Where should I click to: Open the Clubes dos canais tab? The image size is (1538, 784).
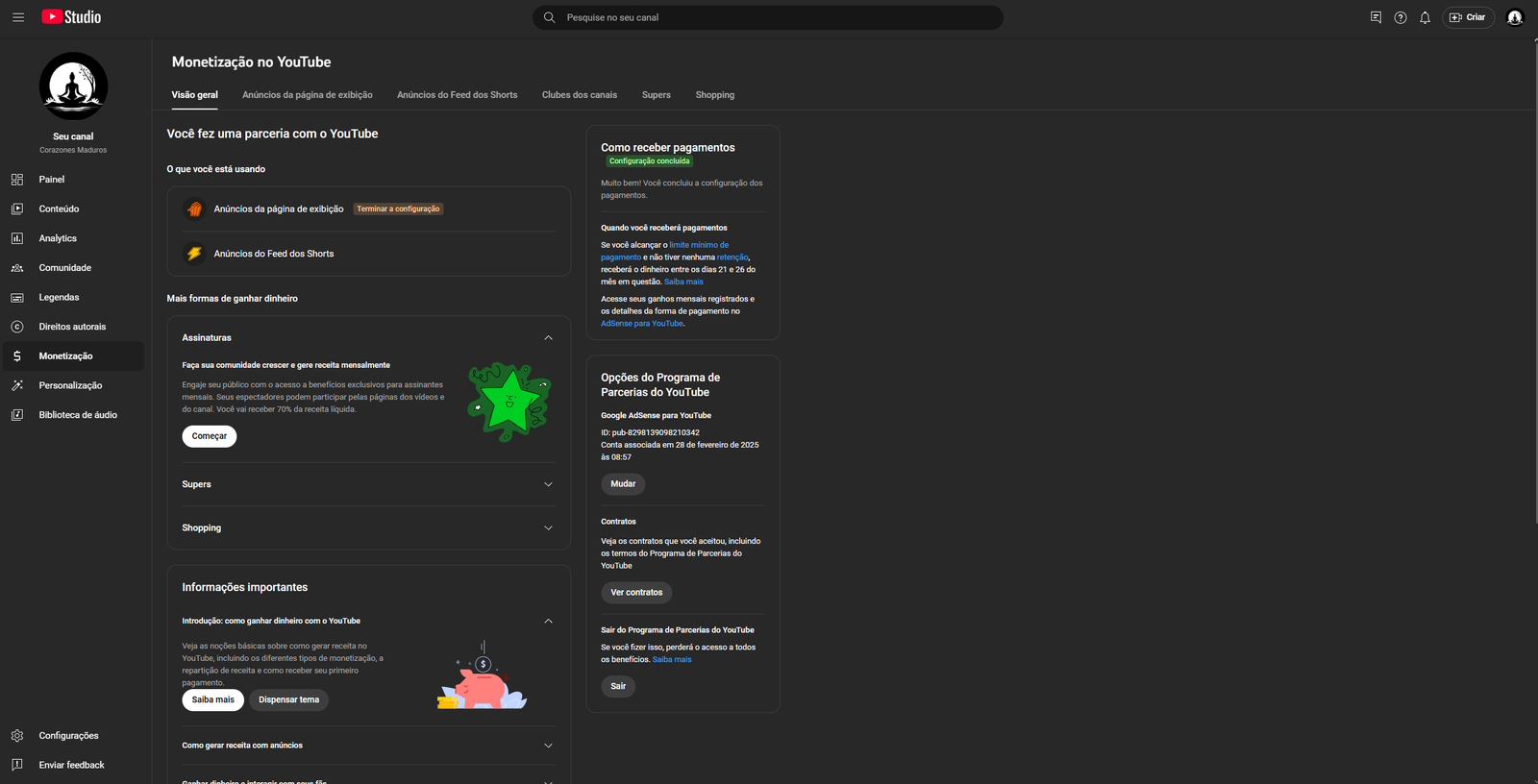click(x=580, y=95)
